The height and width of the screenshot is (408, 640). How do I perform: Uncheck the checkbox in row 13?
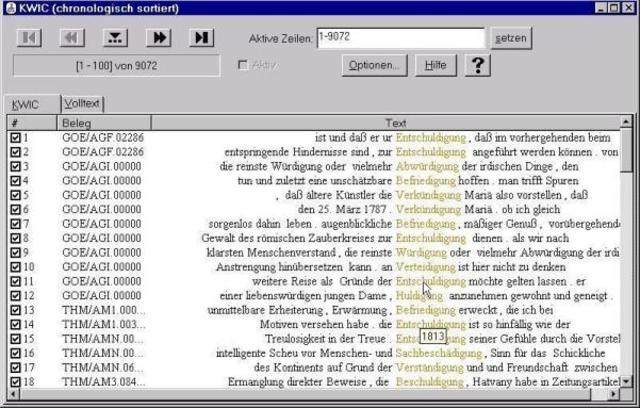pyautogui.click(x=15, y=310)
